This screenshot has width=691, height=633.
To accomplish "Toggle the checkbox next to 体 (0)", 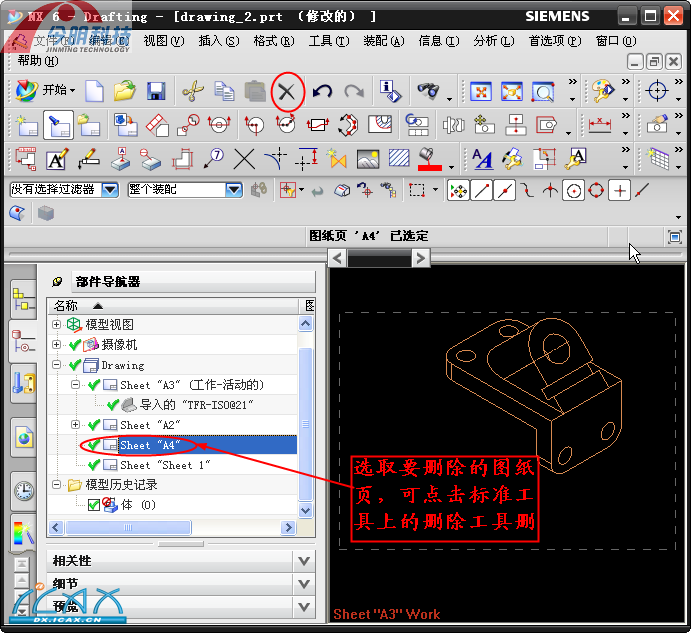I will [94, 505].
